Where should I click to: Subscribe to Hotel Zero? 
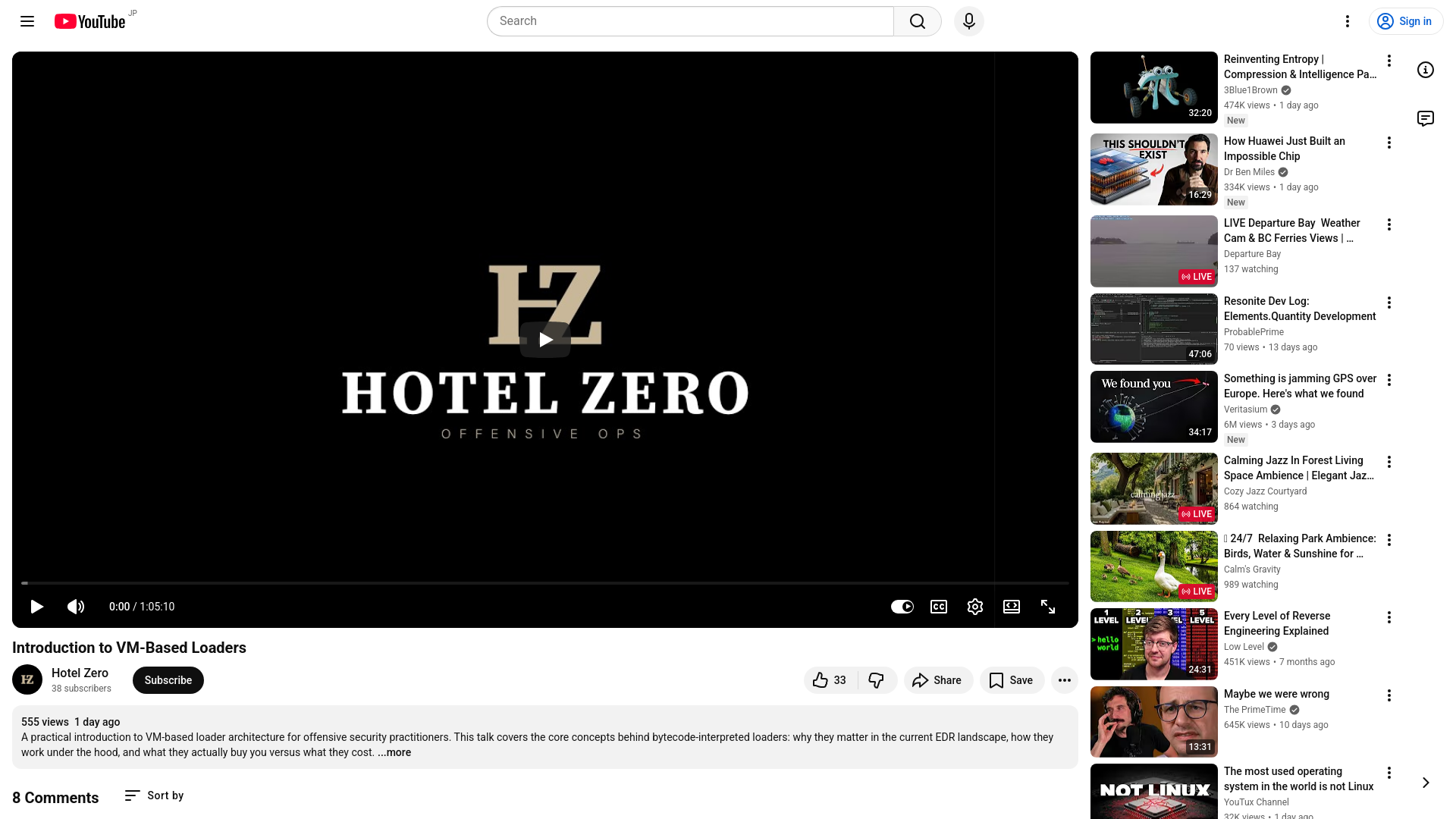point(168,680)
